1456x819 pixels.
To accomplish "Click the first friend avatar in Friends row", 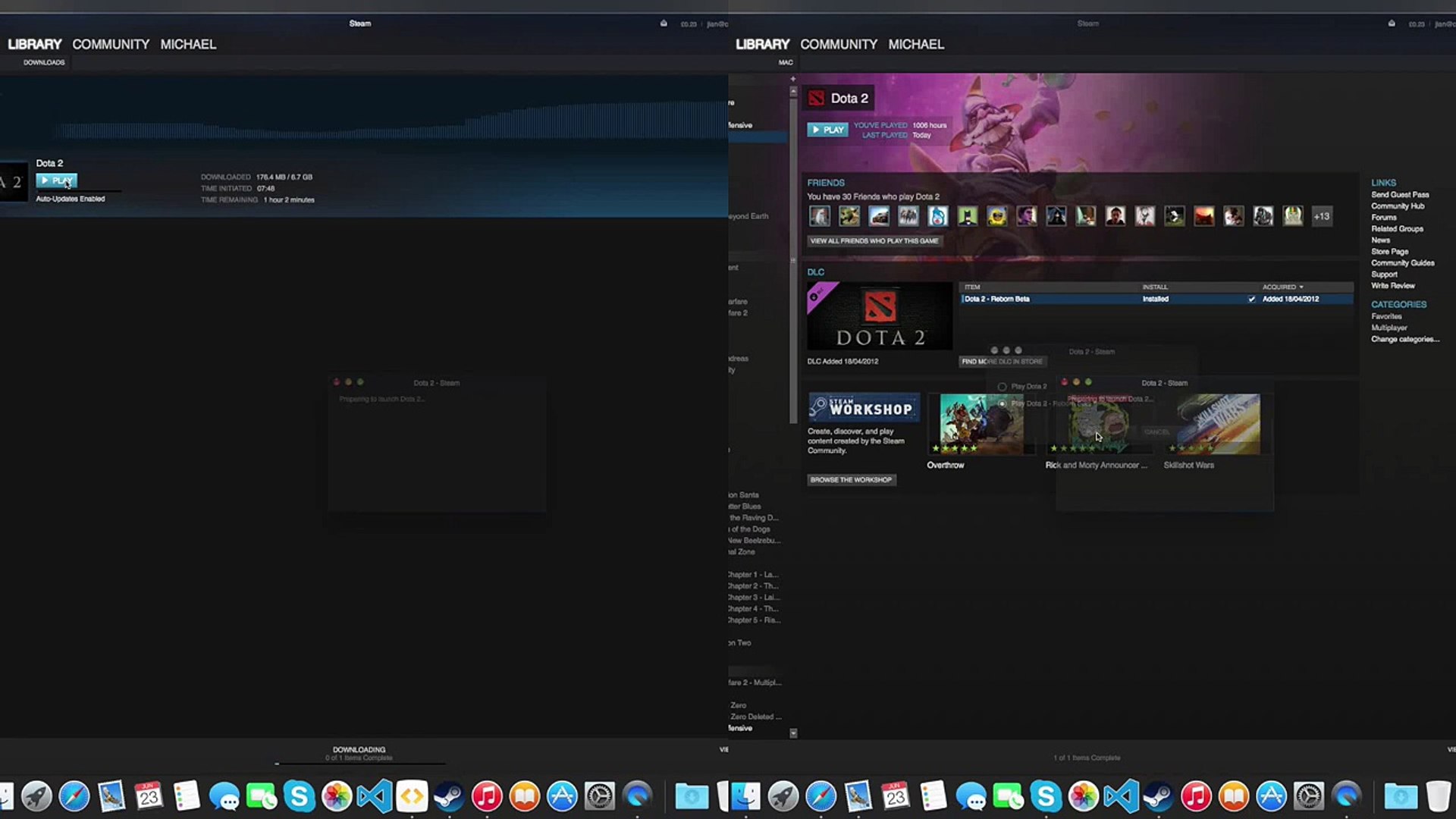I will click(x=819, y=216).
